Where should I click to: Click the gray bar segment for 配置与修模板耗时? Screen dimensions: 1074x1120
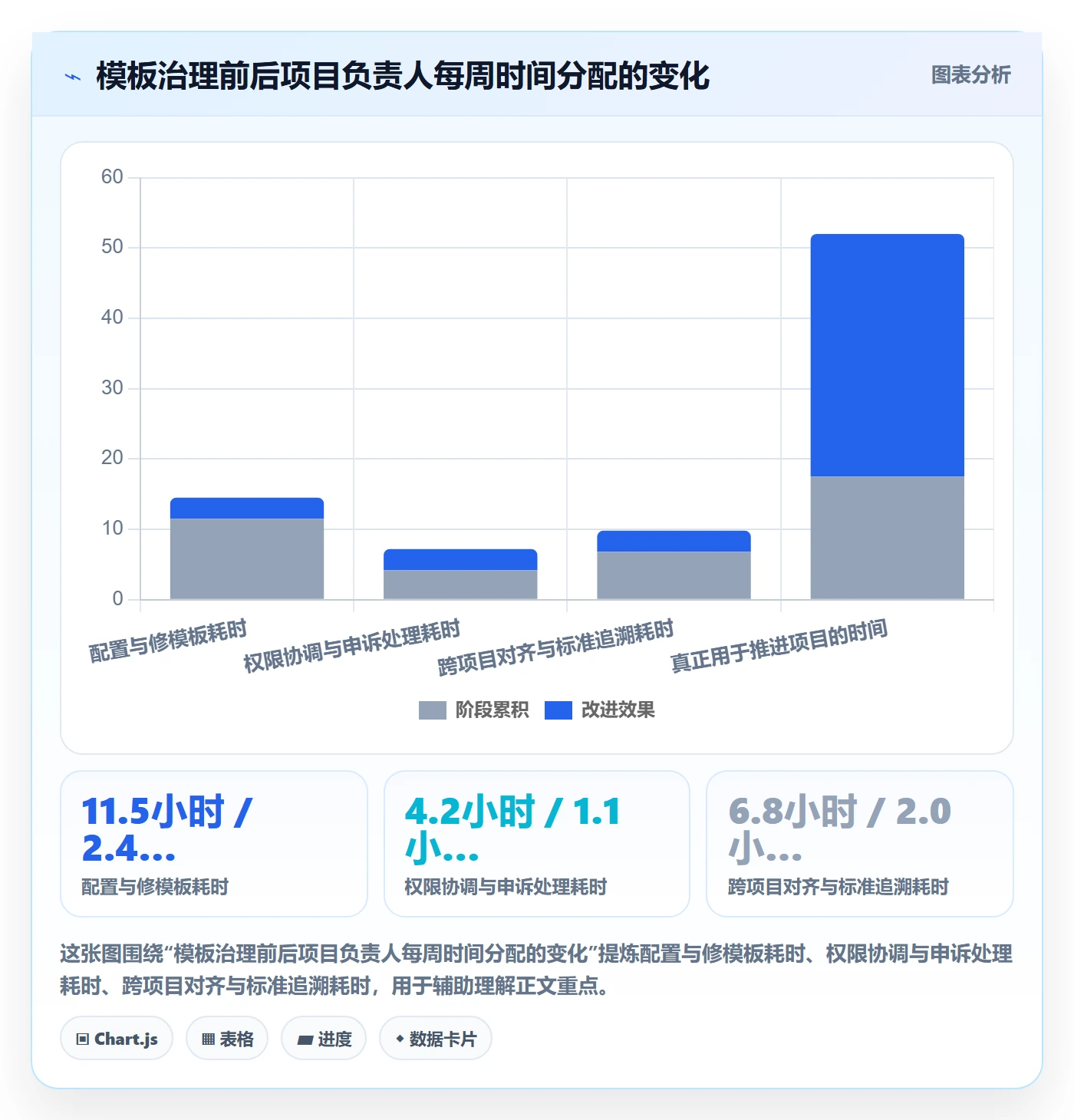(x=247, y=558)
